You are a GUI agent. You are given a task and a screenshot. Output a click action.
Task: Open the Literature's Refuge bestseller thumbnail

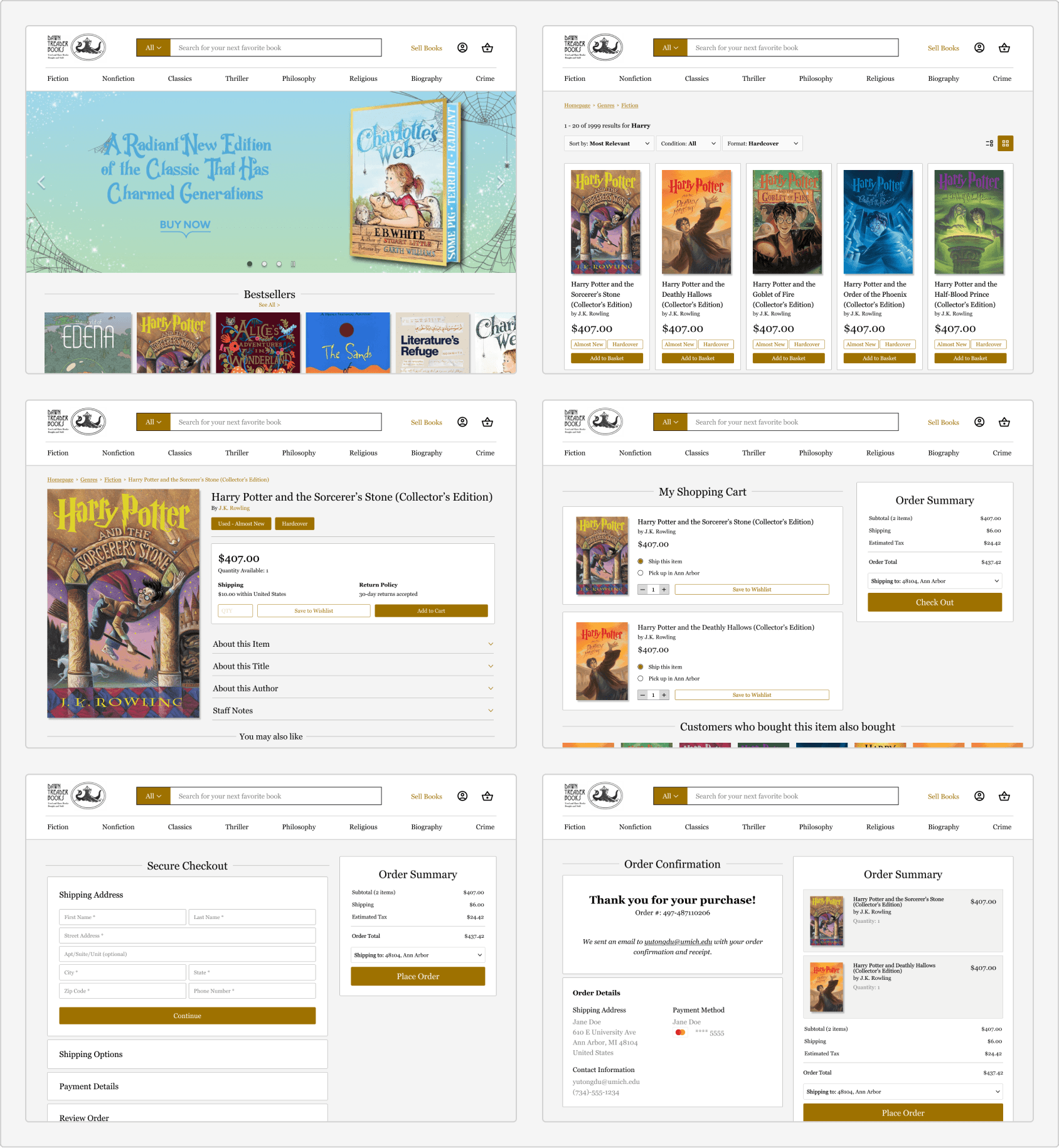tap(432, 343)
